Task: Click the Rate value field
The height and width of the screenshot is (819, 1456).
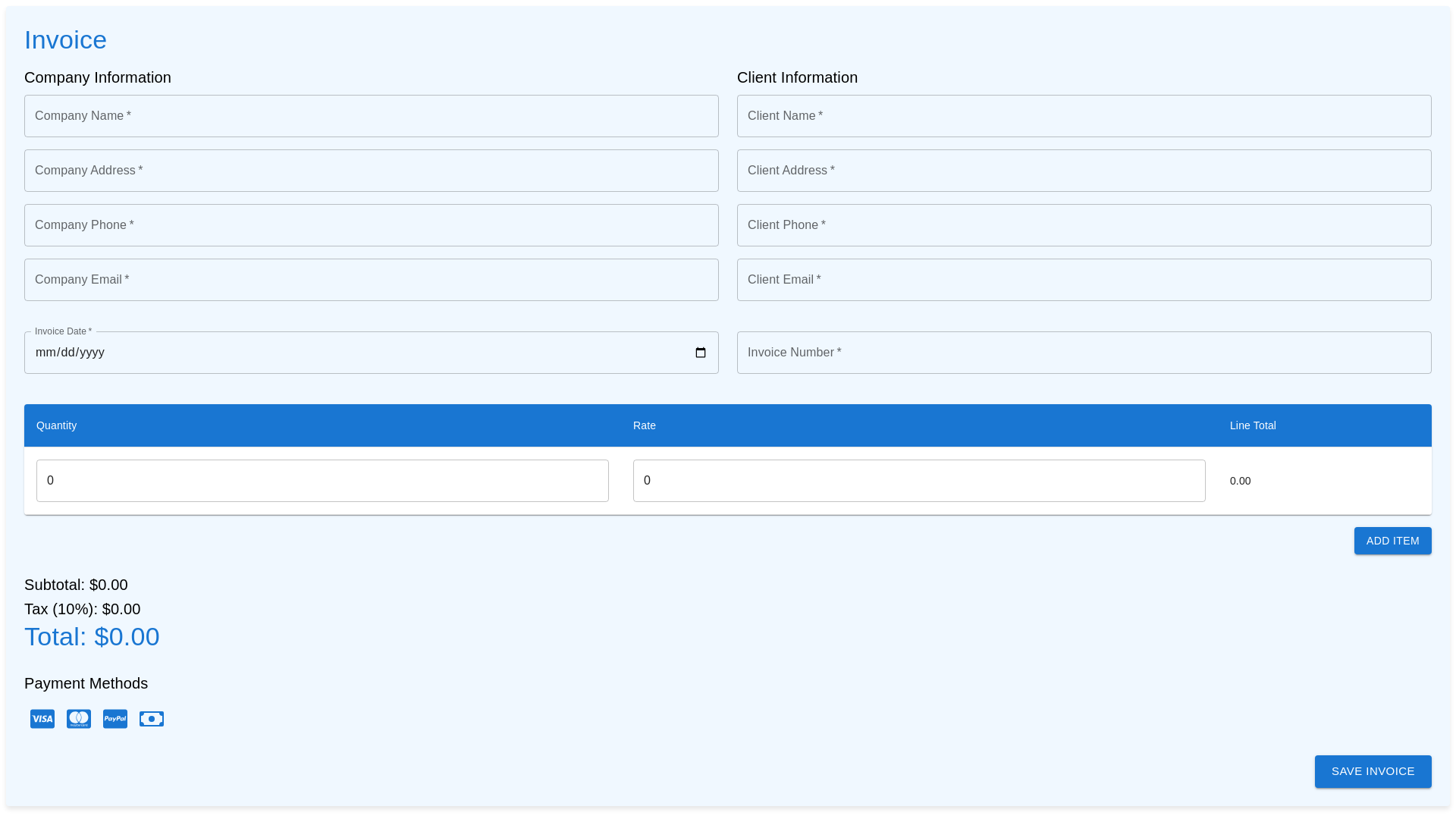Action: click(x=918, y=480)
